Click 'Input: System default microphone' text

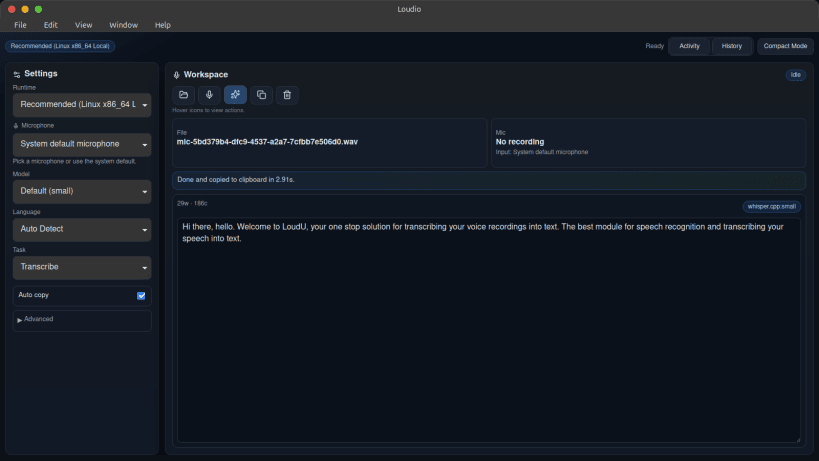(542, 152)
